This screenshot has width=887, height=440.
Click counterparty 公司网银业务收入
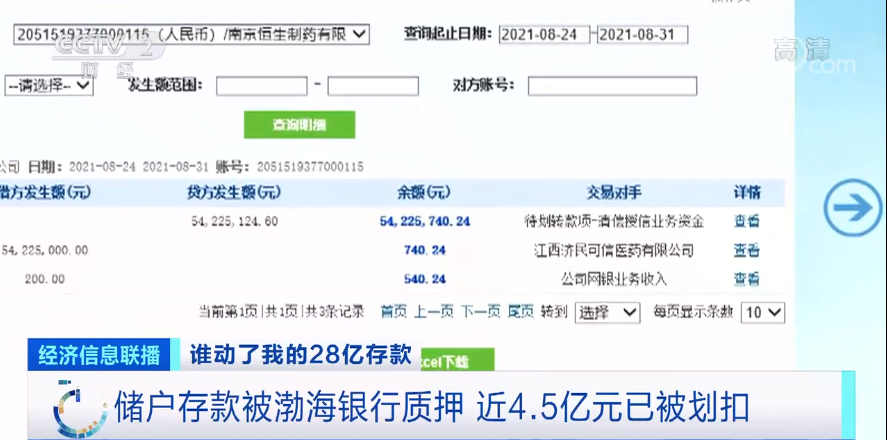[614, 279]
